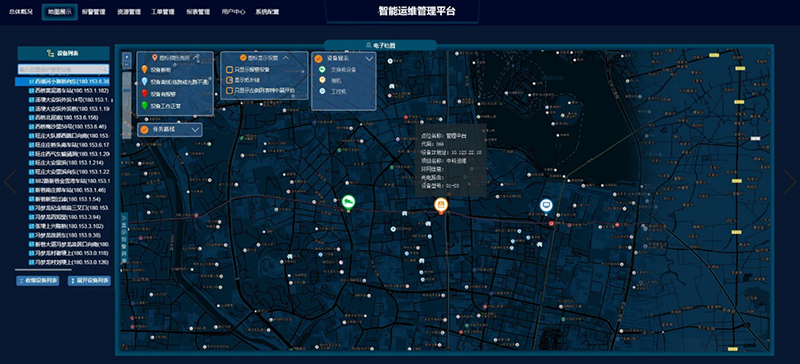Image resolution: width=800 pixels, height=364 pixels.
Task: Click the green vehicle marker on map
Action: (348, 203)
